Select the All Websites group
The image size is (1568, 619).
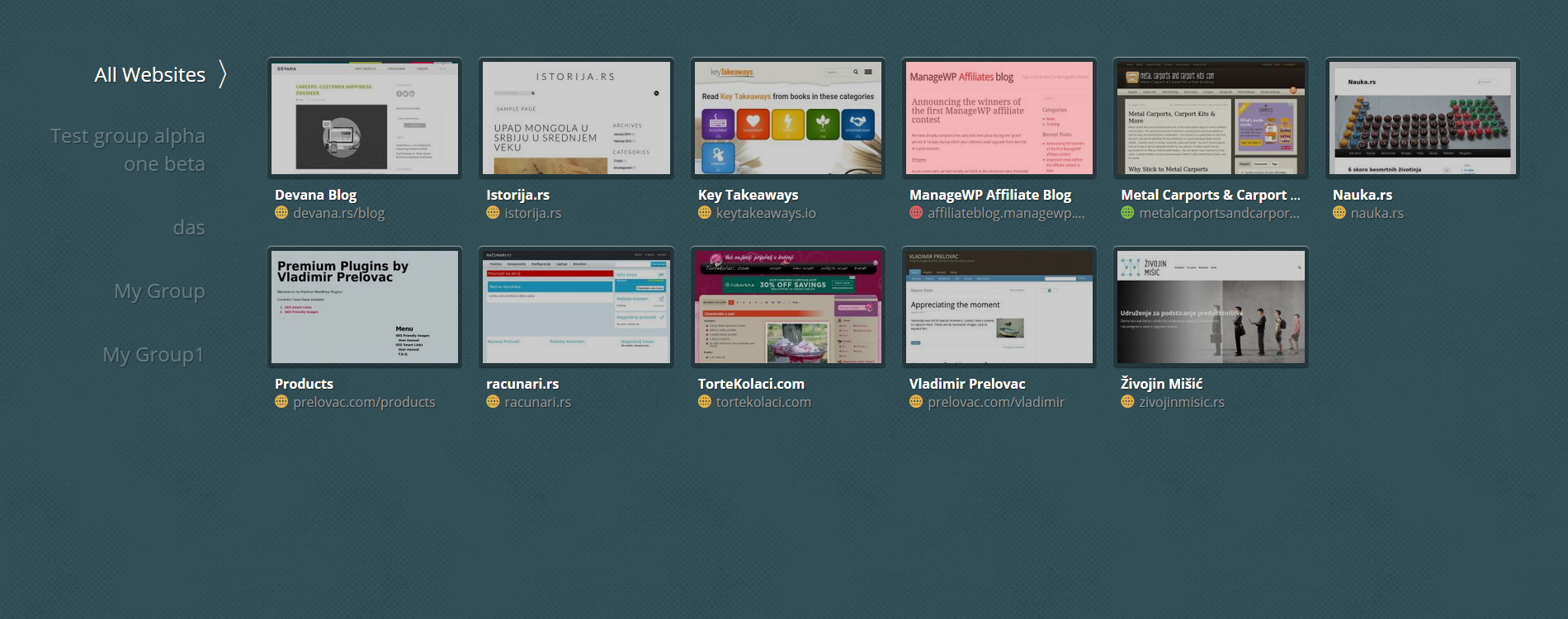click(x=149, y=75)
